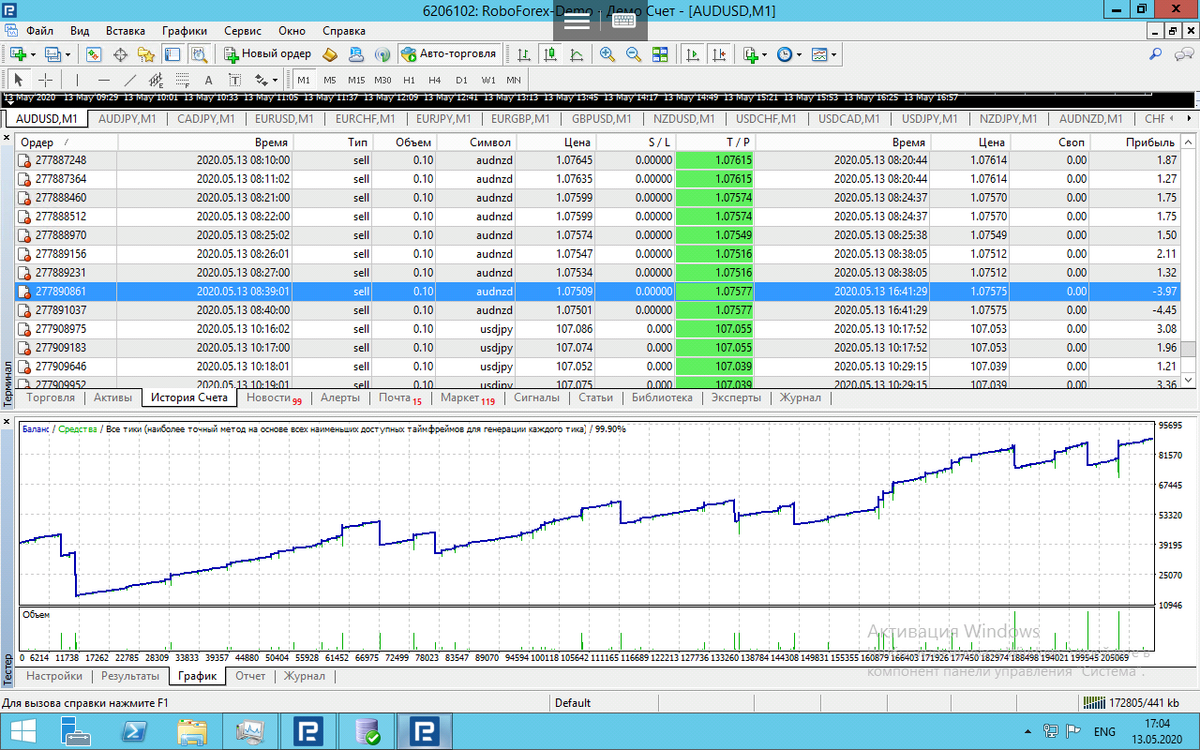Open the Data Window crosshair icon

120,54
